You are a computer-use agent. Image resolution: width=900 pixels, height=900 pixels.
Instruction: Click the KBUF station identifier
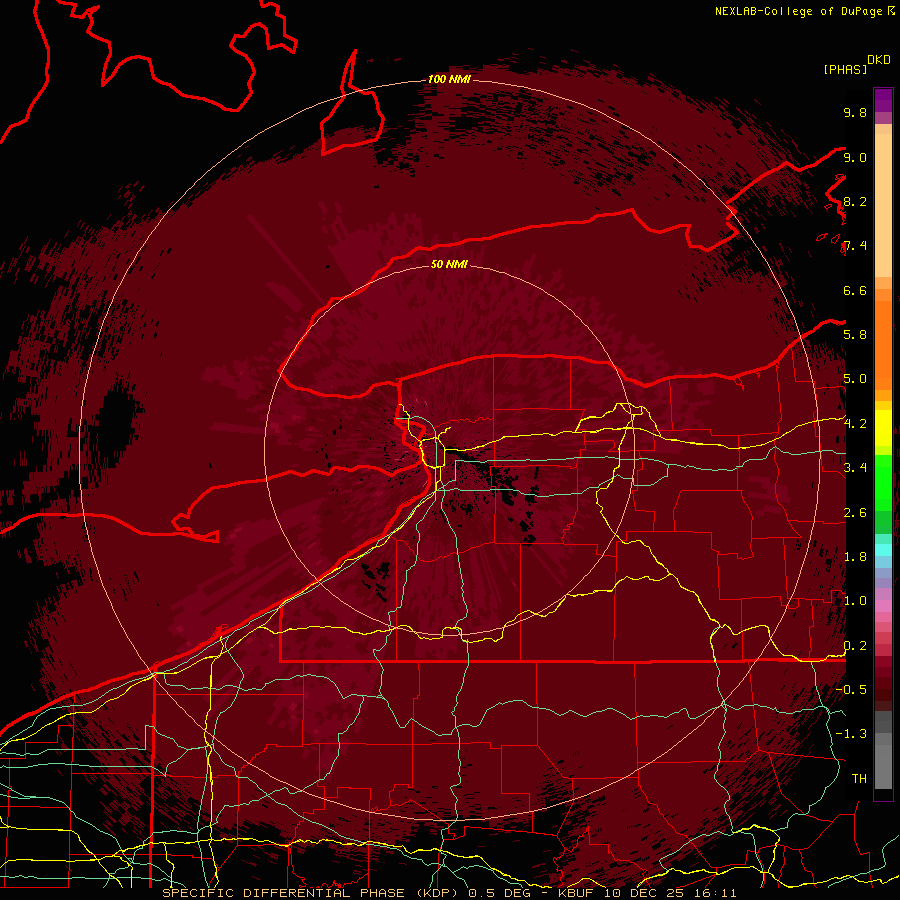coord(577,893)
